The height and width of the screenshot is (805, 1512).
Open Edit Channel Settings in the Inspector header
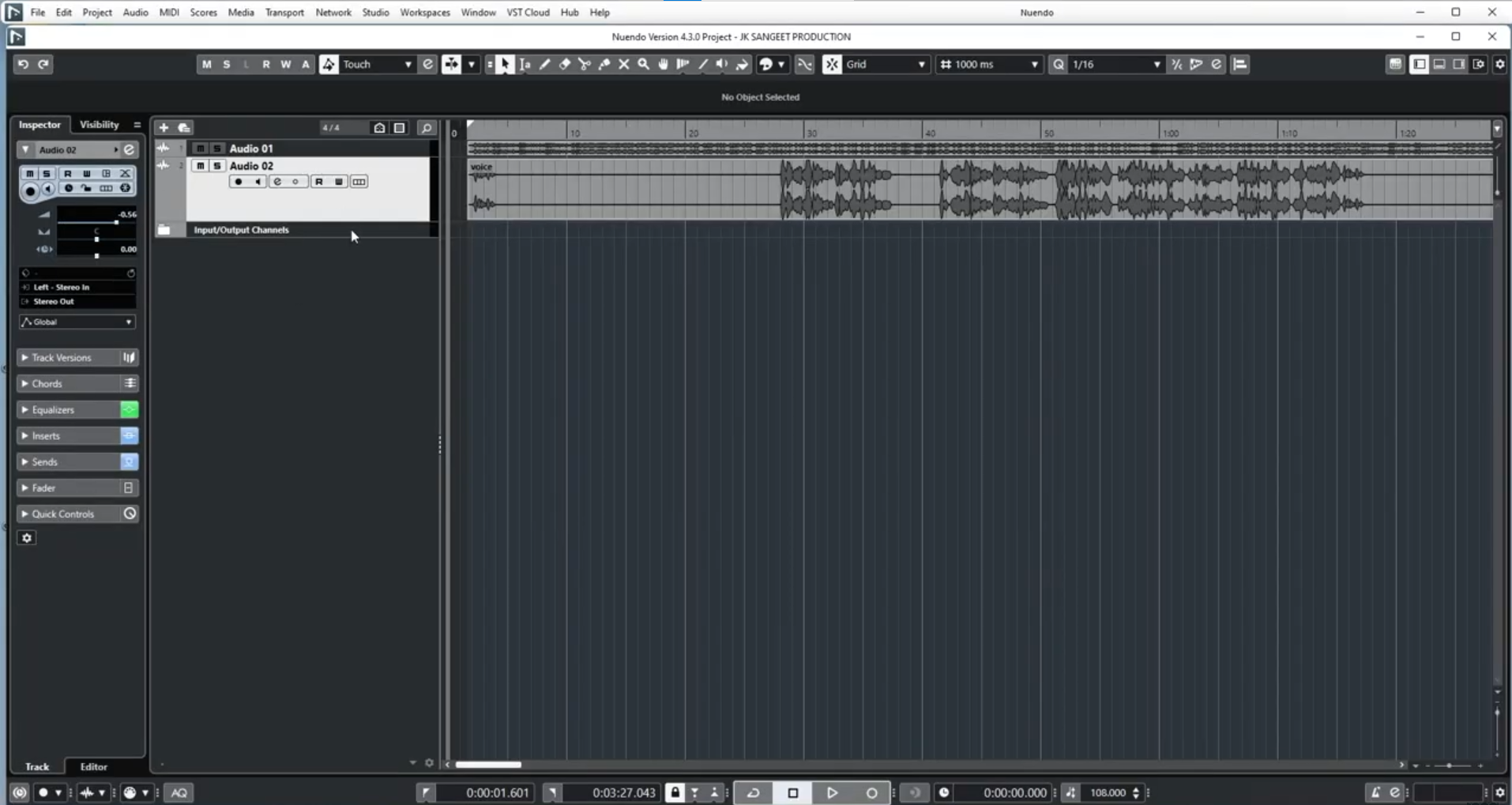click(129, 149)
